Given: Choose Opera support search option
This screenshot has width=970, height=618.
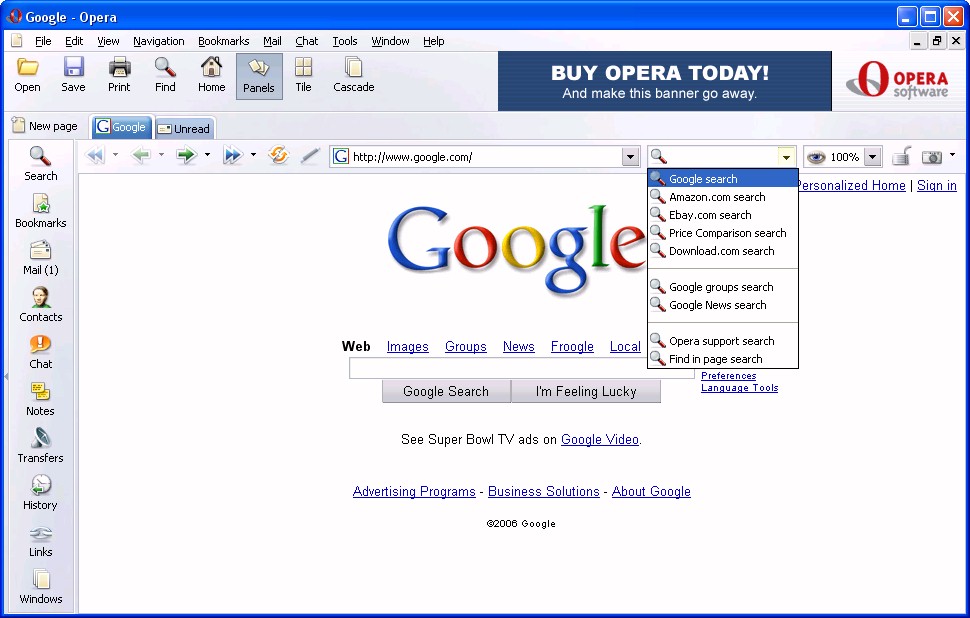Looking at the screenshot, I should click(723, 340).
